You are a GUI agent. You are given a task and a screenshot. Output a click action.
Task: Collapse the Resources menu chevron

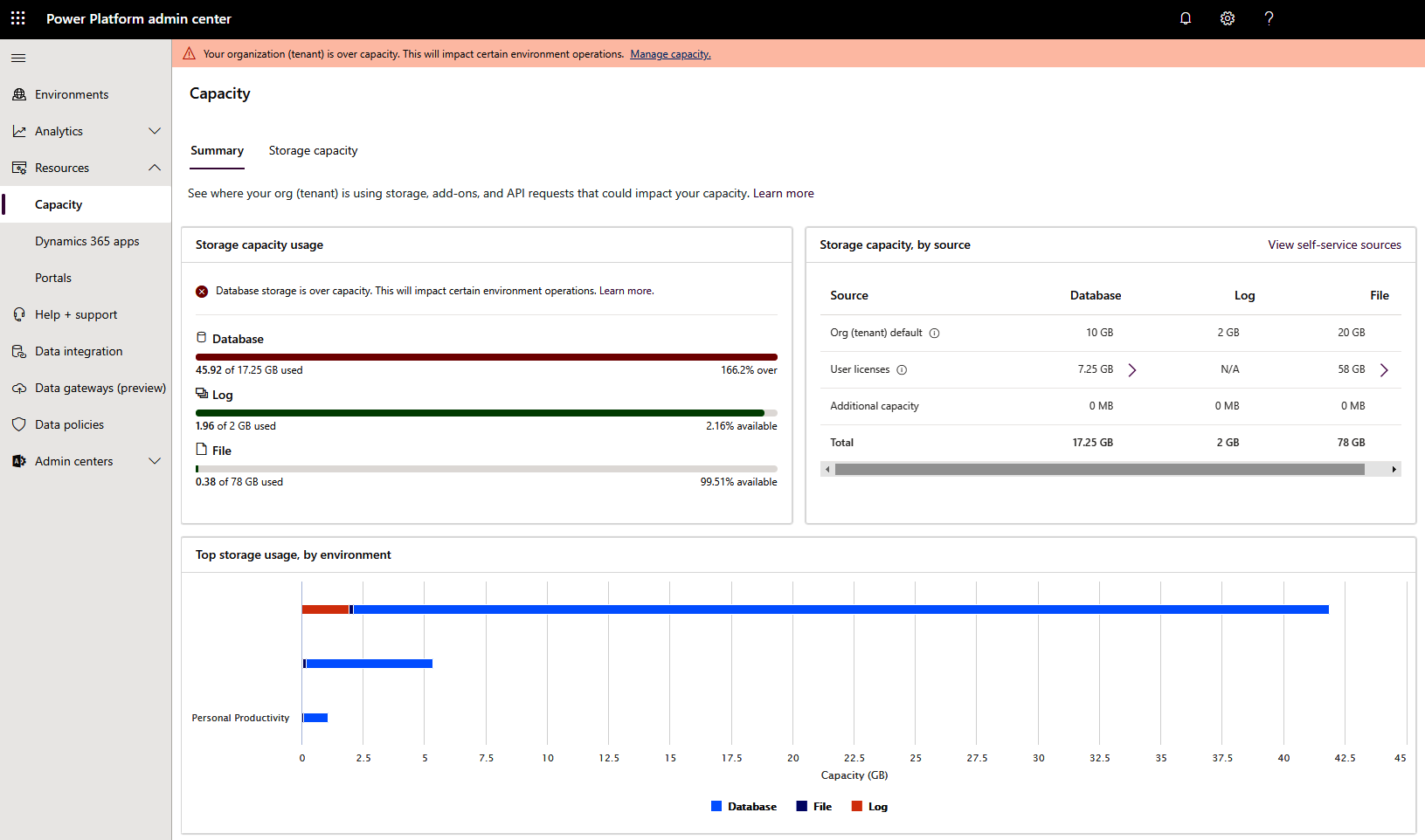click(x=155, y=168)
